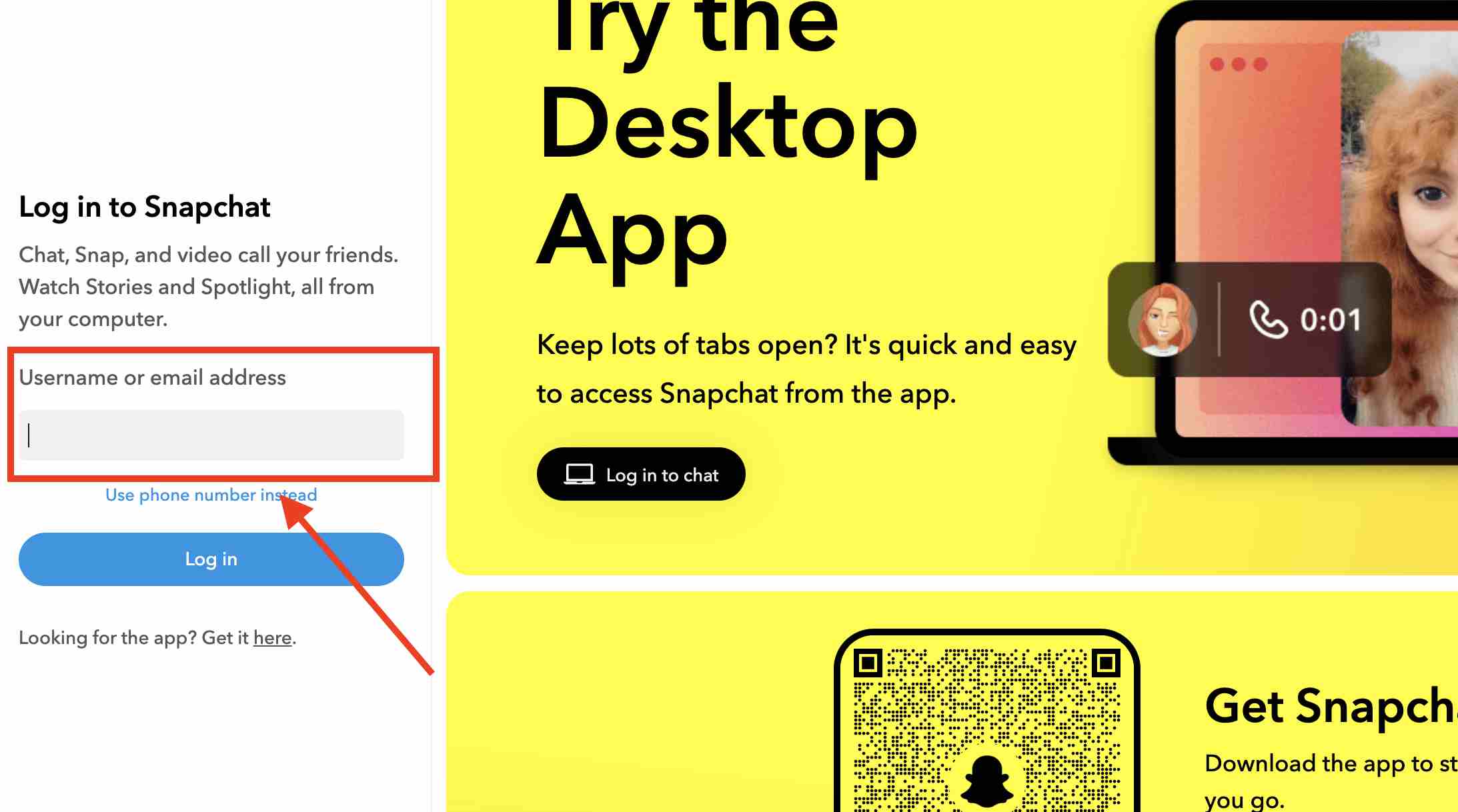Click the 'here' app download link
The image size is (1458, 812).
pyautogui.click(x=271, y=638)
